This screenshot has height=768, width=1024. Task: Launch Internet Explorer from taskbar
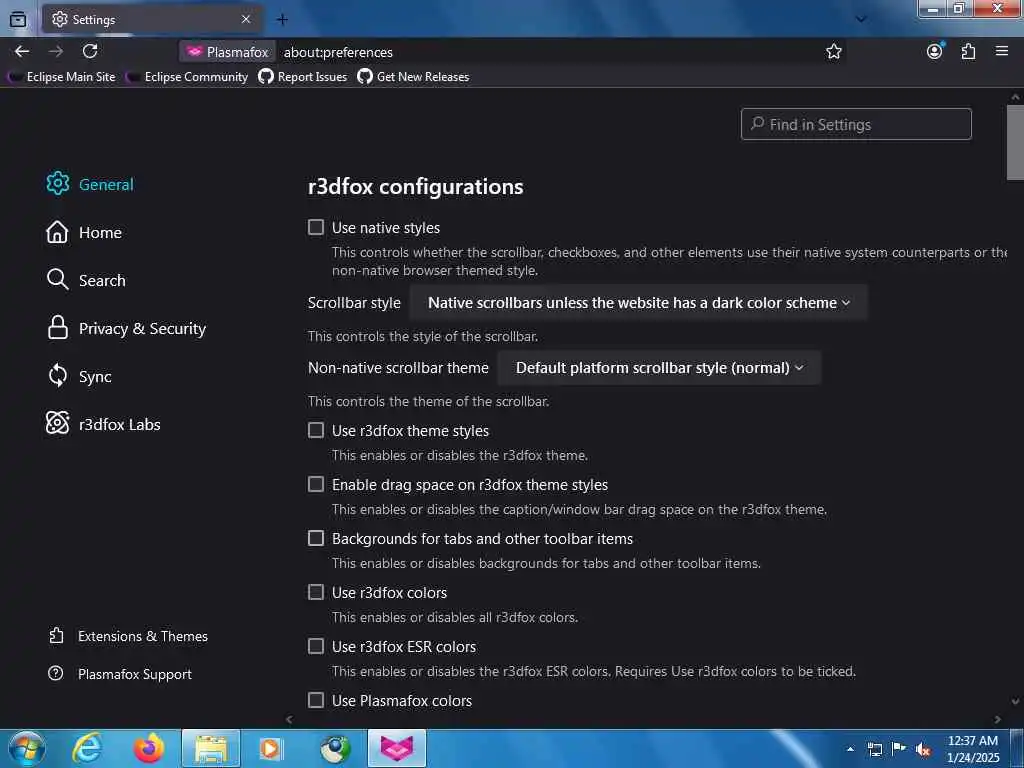click(x=88, y=748)
